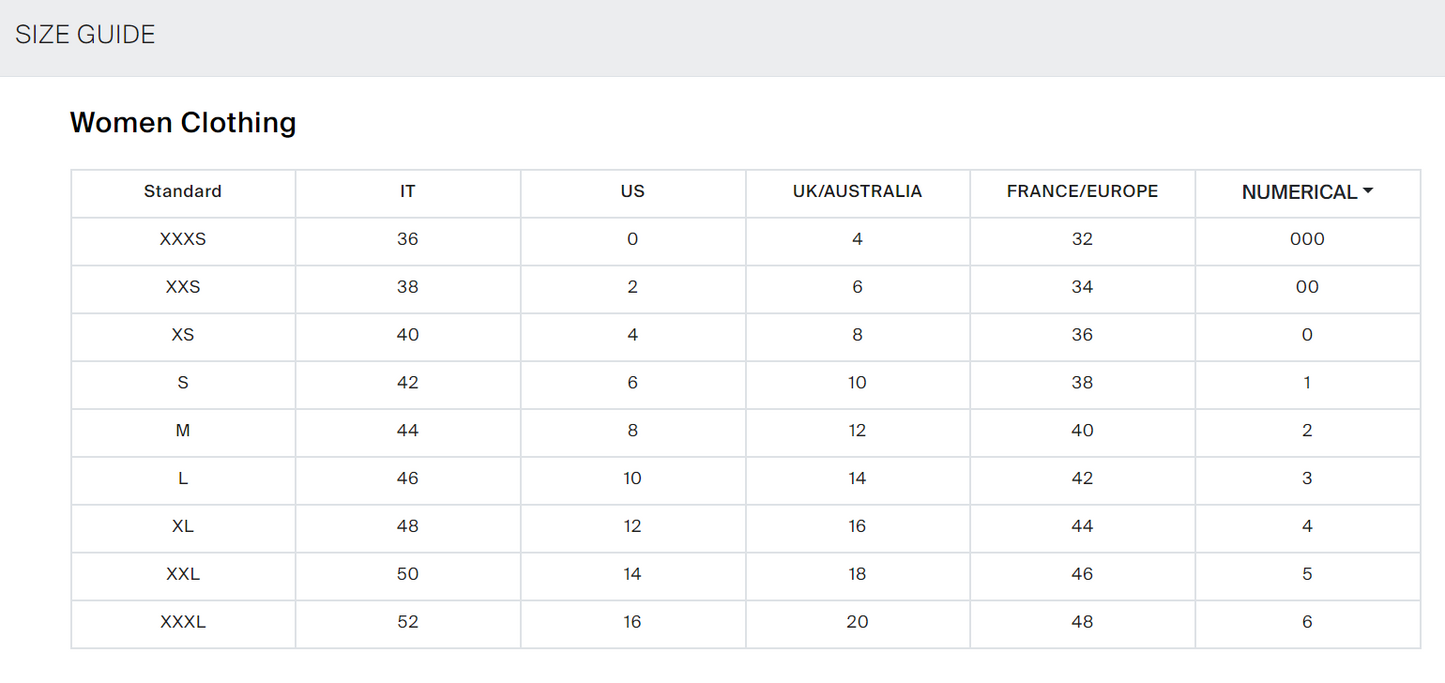The height and width of the screenshot is (683, 1445).
Task: Select the XS size cell
Action: [x=183, y=335]
